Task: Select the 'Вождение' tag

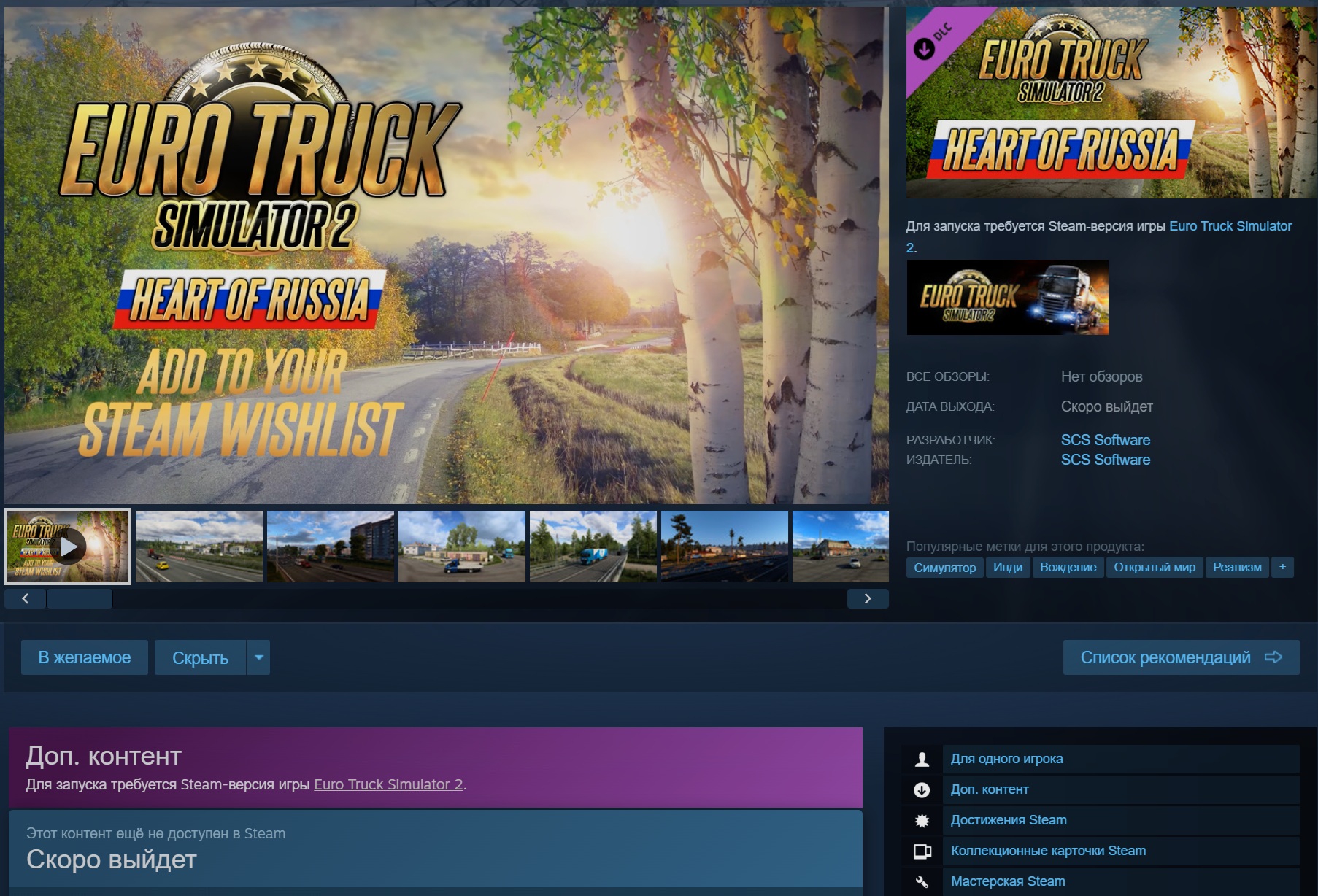Action: (x=1068, y=568)
